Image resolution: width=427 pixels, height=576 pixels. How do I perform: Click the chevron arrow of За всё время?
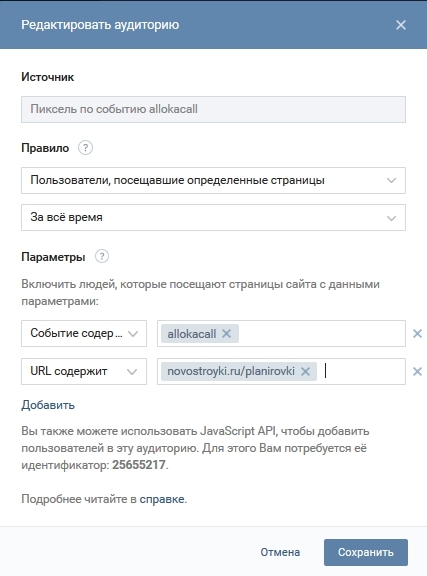(x=391, y=218)
